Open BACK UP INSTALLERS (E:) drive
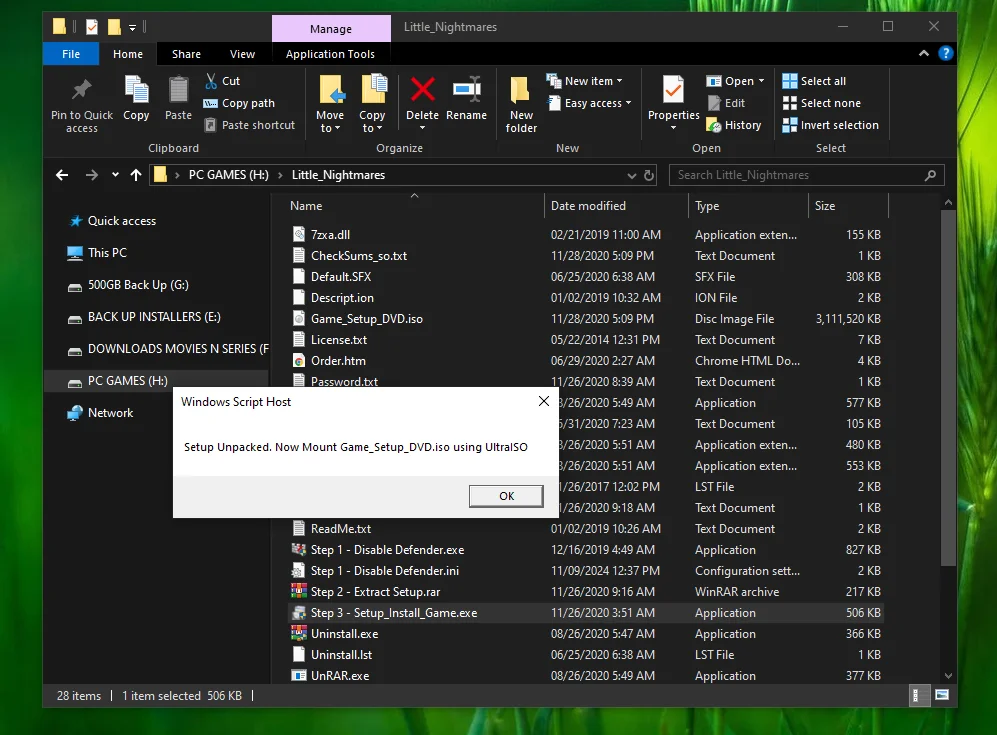This screenshot has width=997, height=735. [x=154, y=317]
